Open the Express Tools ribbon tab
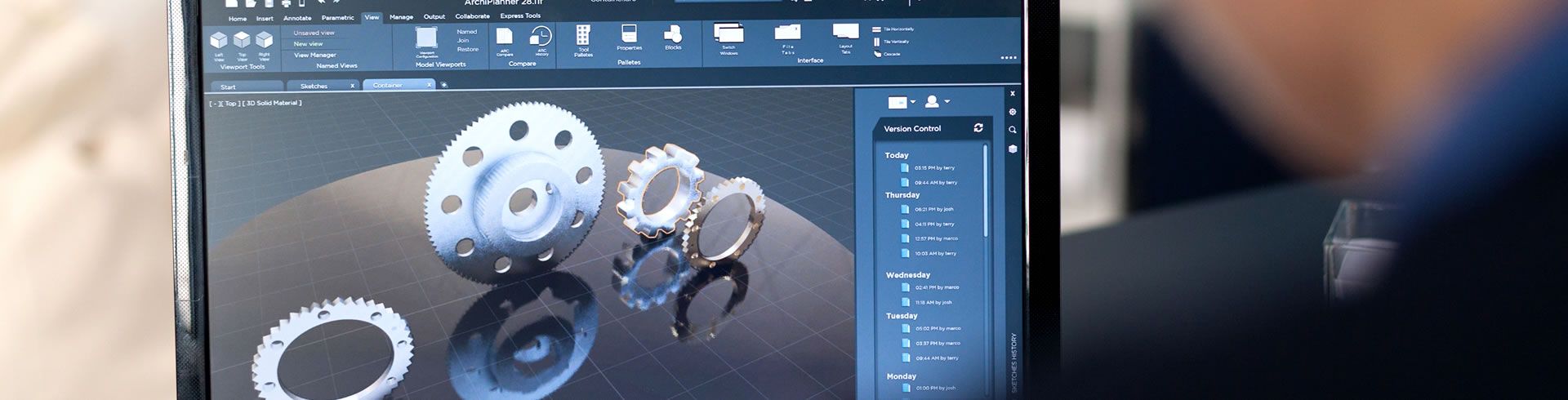 [x=520, y=16]
